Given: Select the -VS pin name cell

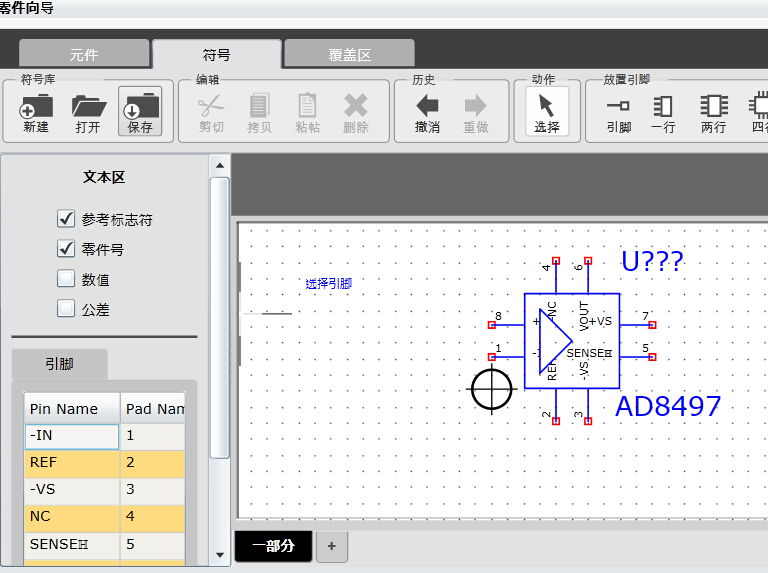Looking at the screenshot, I should tap(72, 490).
